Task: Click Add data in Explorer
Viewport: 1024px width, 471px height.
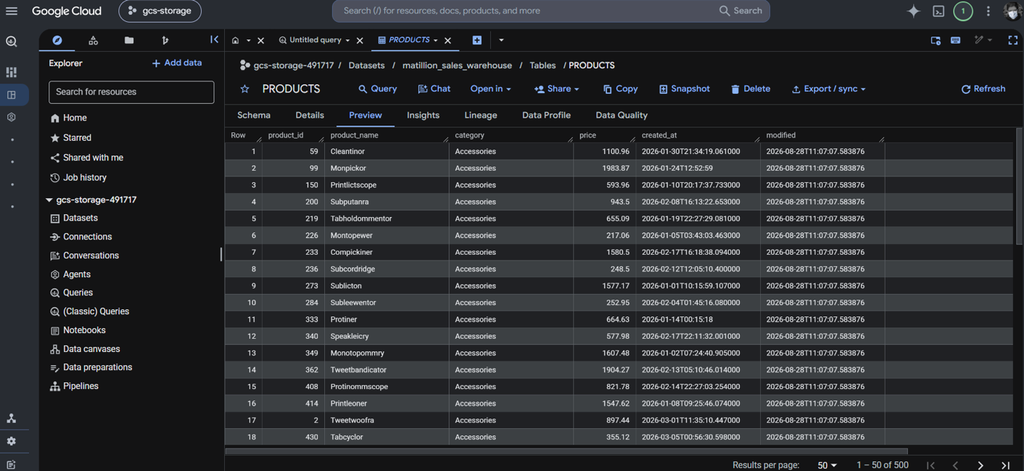Action: (177, 63)
